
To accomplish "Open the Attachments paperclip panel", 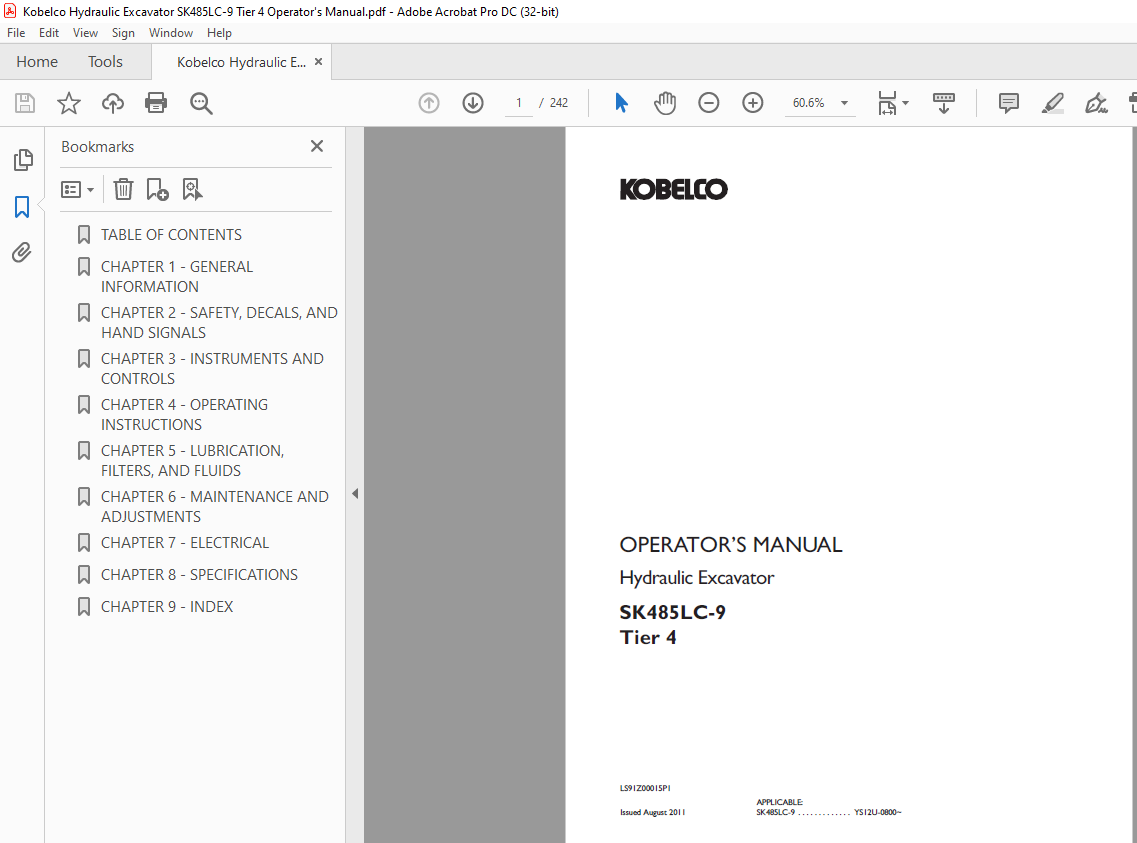I will (22, 252).
